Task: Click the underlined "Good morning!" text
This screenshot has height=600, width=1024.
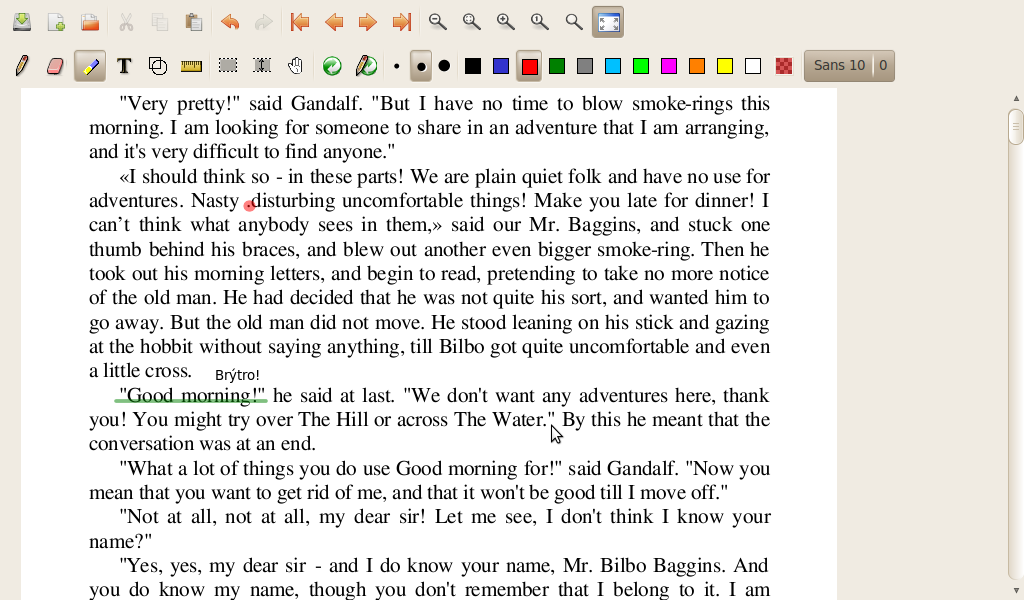Action: (x=193, y=396)
